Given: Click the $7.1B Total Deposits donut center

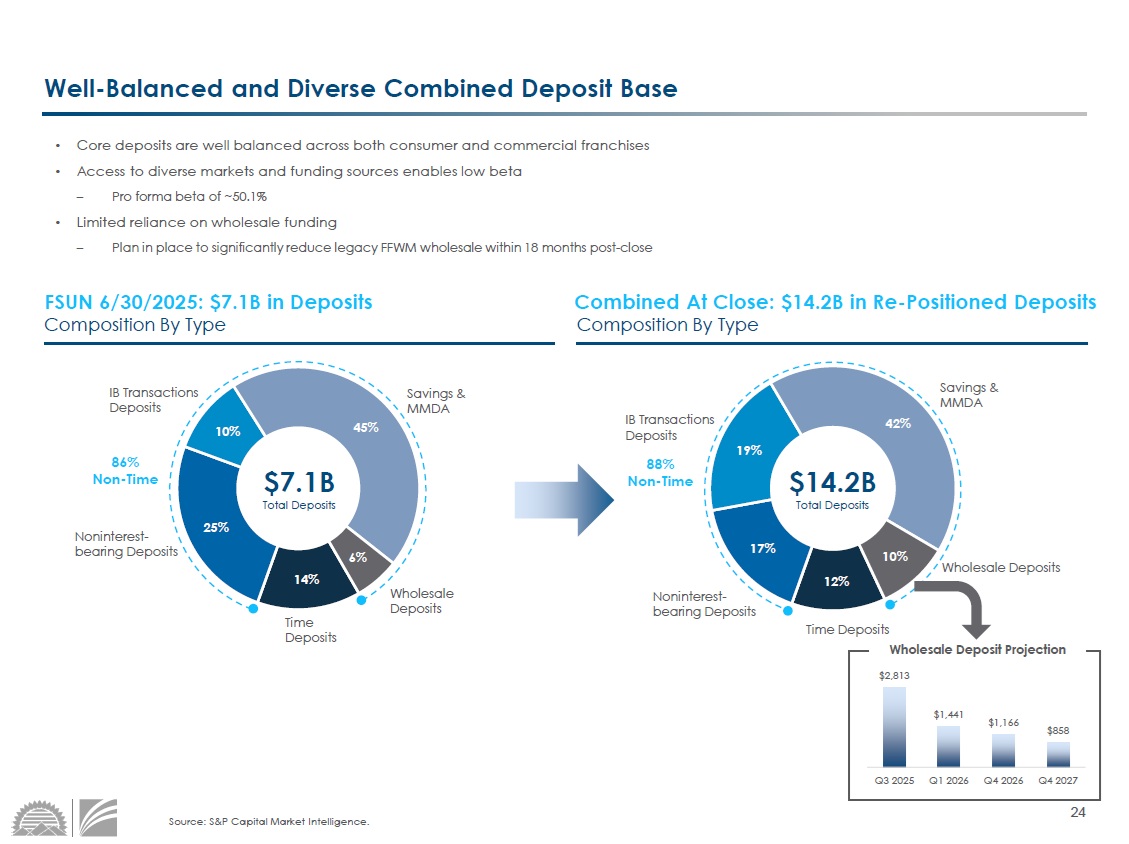Looking at the screenshot, I should 299,490.
